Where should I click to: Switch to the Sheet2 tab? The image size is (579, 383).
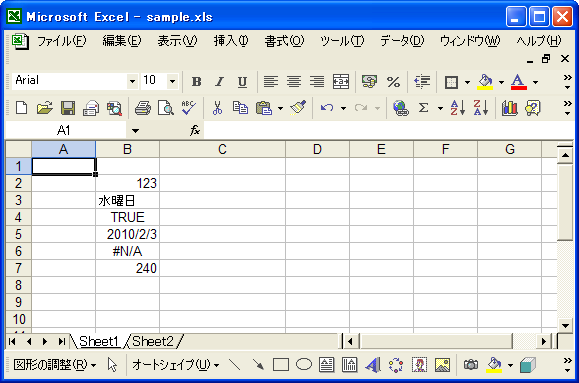[x=153, y=342]
